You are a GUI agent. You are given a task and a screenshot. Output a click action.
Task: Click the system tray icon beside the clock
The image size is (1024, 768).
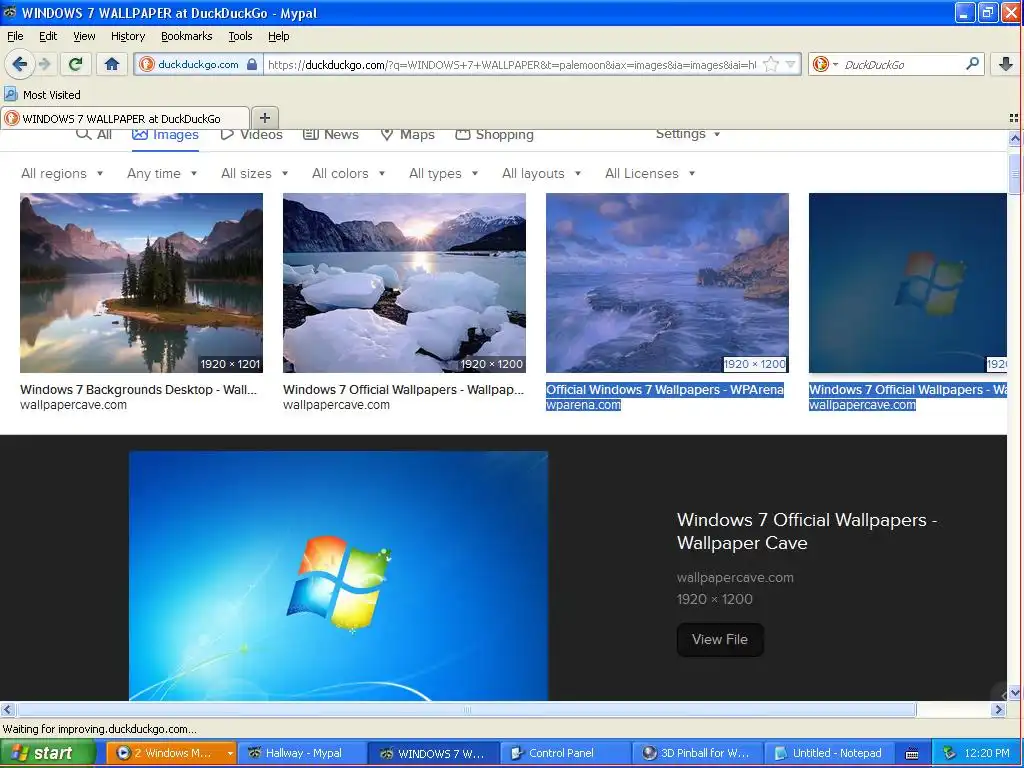tap(949, 753)
